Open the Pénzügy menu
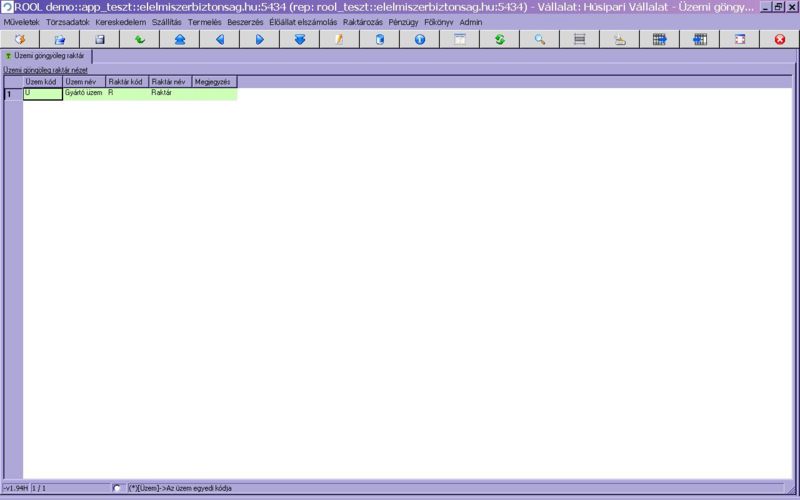The height and width of the screenshot is (500, 800). pos(403,22)
